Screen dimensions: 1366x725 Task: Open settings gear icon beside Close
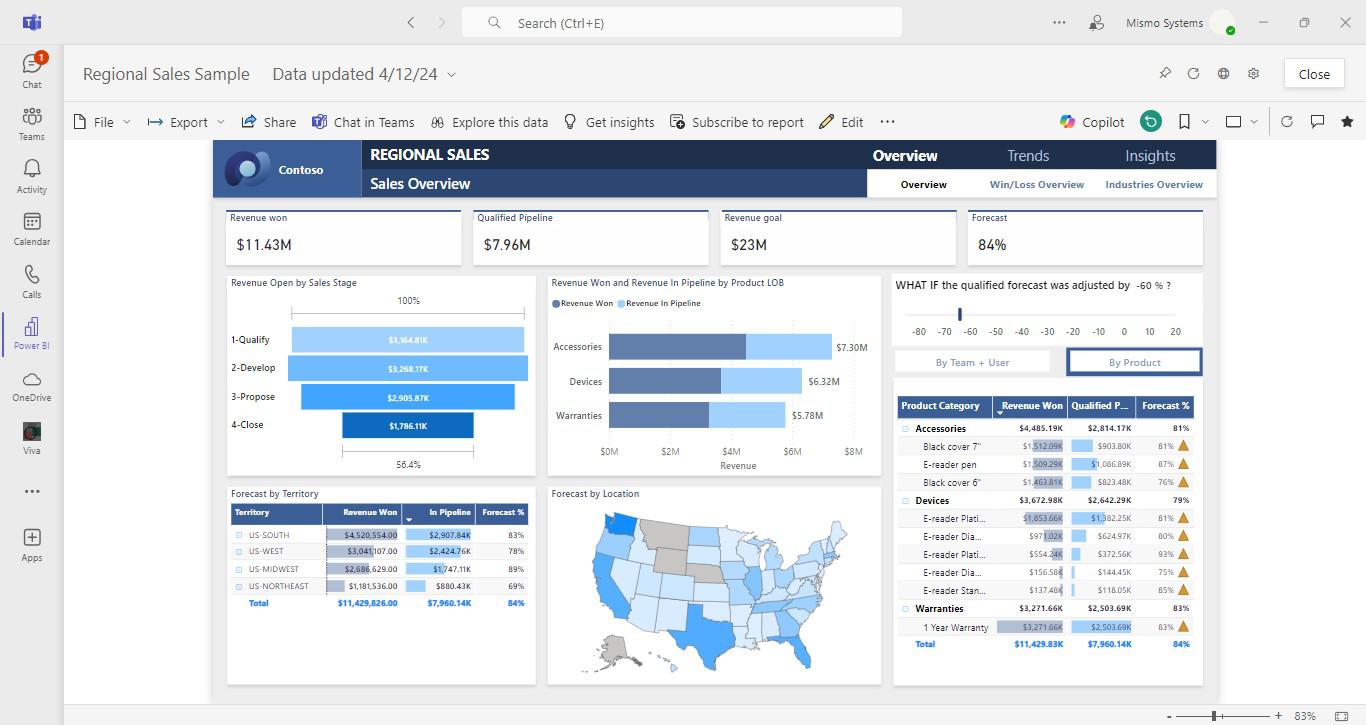coord(1253,74)
